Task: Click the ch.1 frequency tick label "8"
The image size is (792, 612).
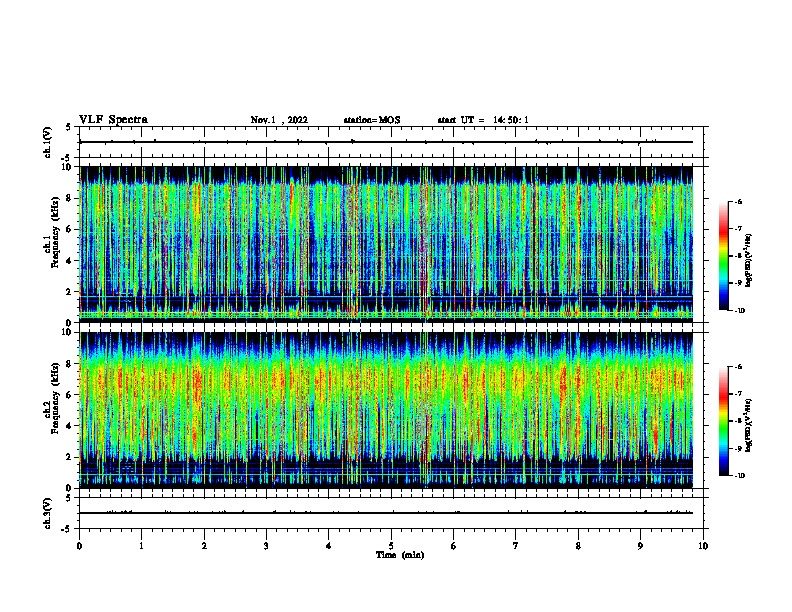Action: point(70,198)
